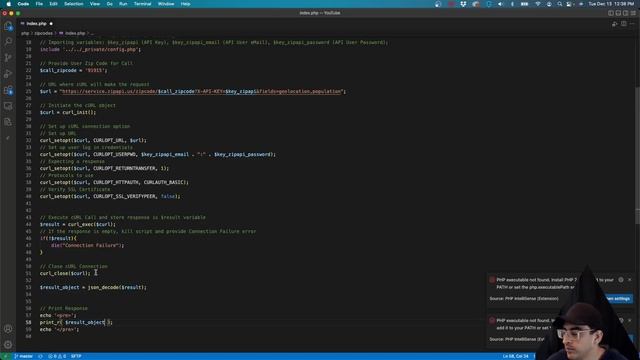This screenshot has width=640, height=360.
Task: Click the master branch status item
Action: click(24, 356)
